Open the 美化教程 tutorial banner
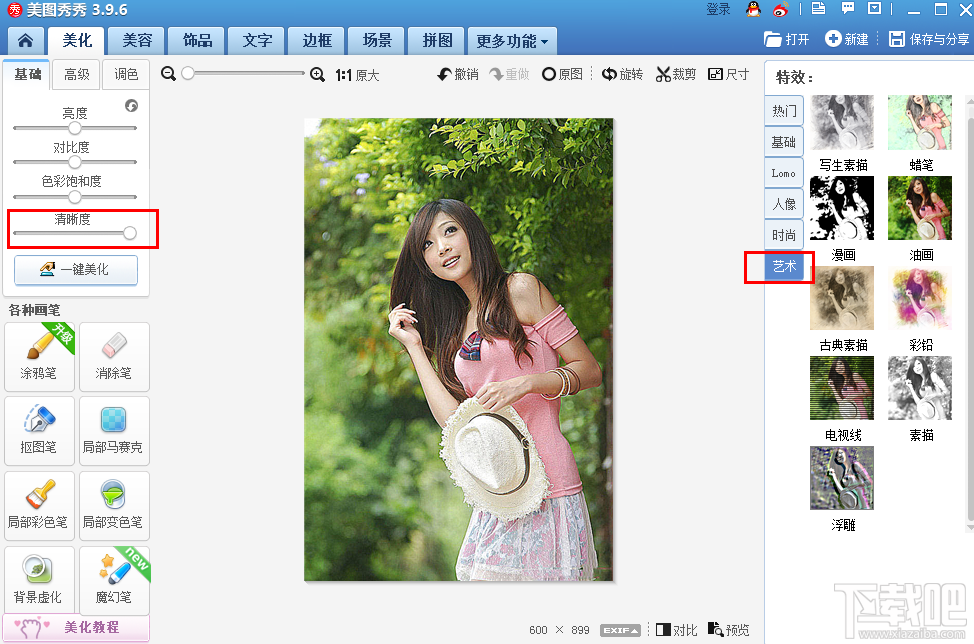Screen dimensions: 974x644 [76, 627]
